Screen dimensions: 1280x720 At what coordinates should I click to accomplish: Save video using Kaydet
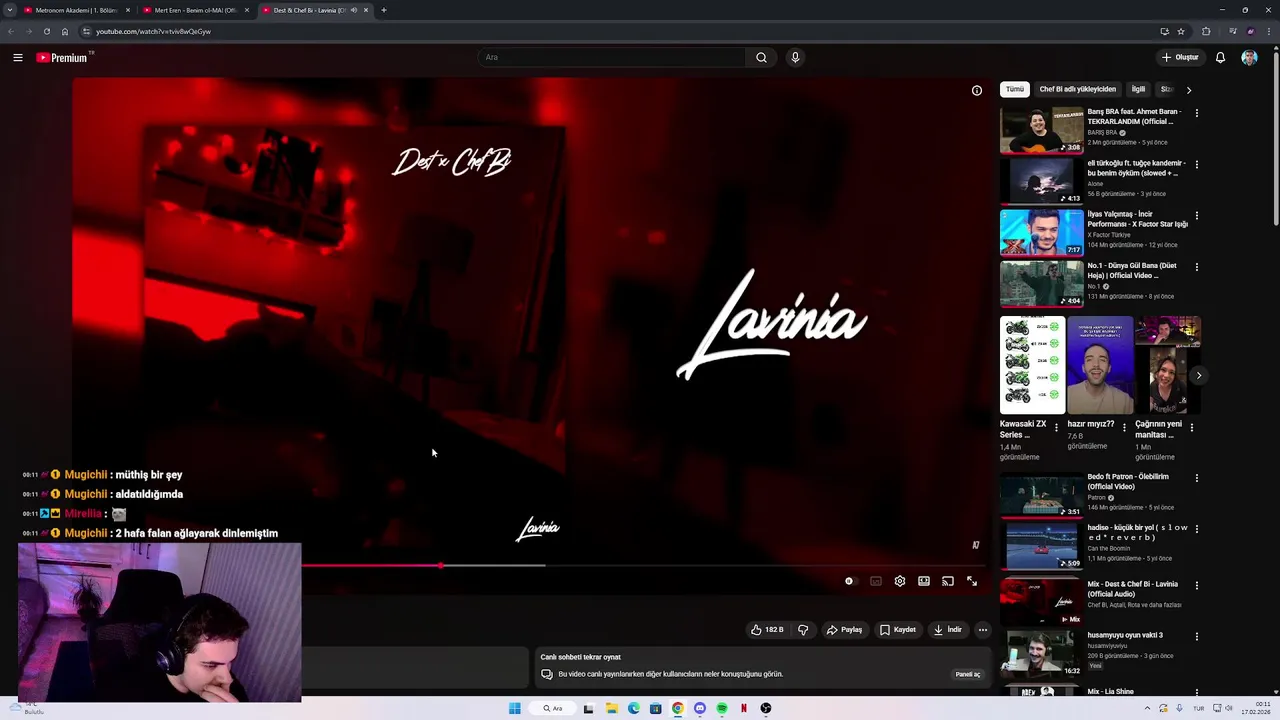point(898,630)
